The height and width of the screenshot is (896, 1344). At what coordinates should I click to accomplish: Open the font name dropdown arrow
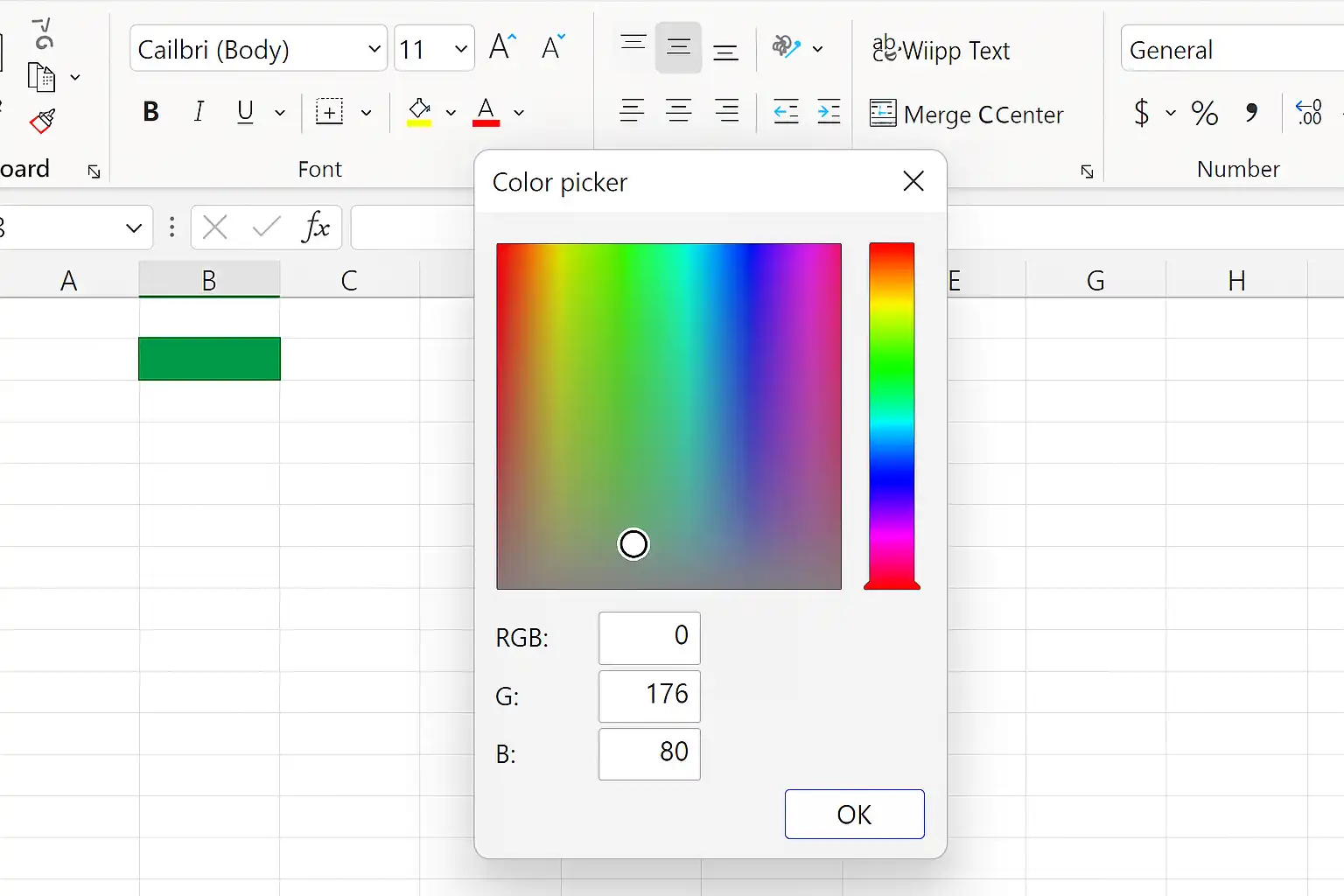click(374, 49)
